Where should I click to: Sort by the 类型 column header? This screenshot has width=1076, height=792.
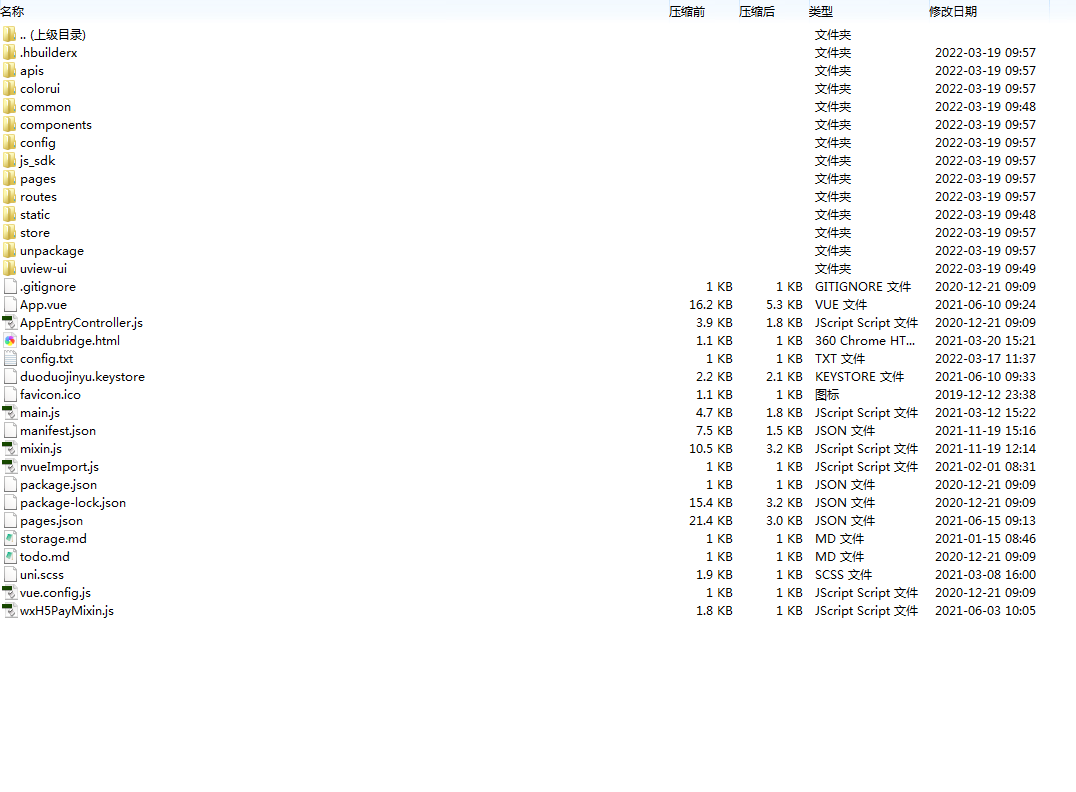[821, 12]
